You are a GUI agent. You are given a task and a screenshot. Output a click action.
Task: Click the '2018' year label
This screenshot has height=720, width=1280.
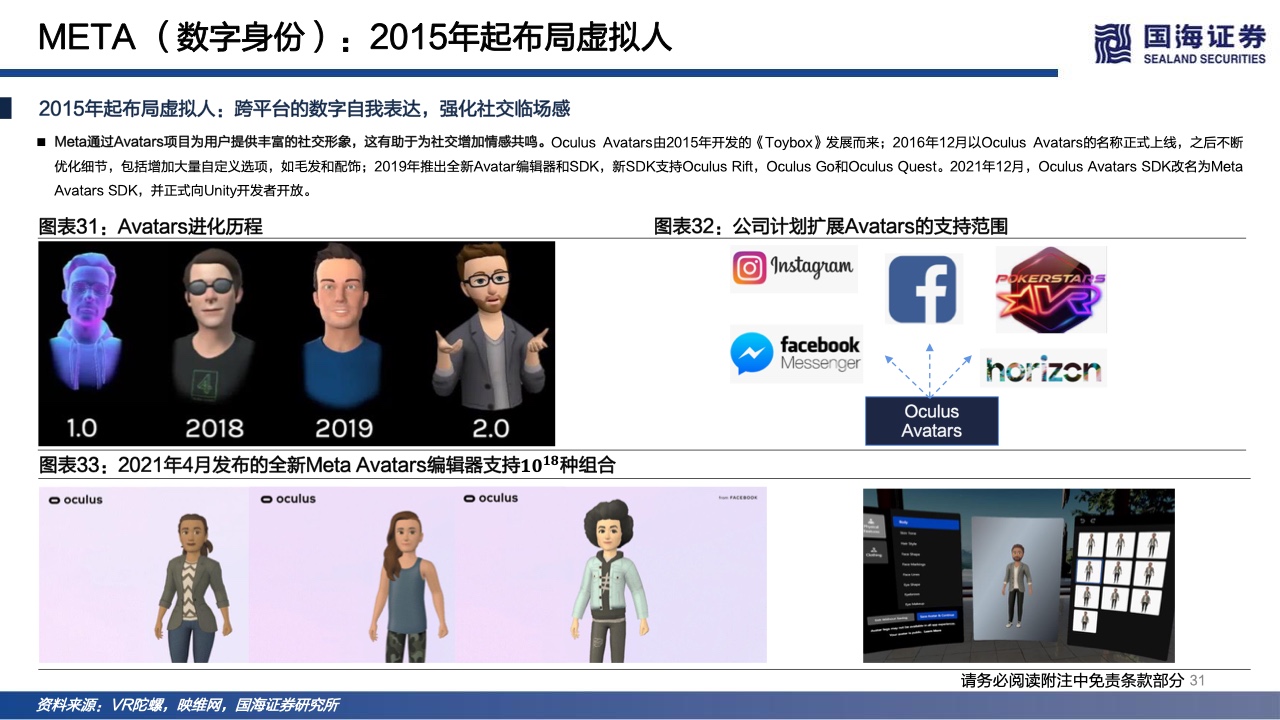click(x=214, y=428)
